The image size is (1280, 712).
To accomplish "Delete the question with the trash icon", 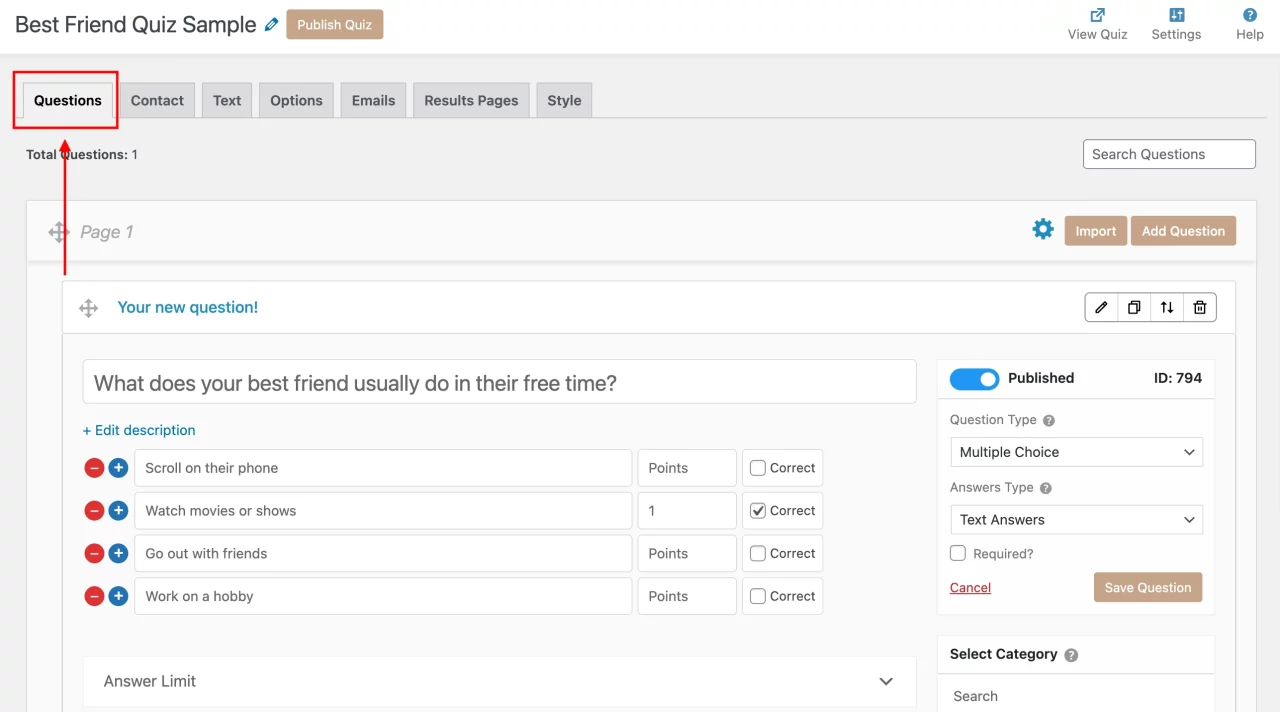I will [1199, 307].
